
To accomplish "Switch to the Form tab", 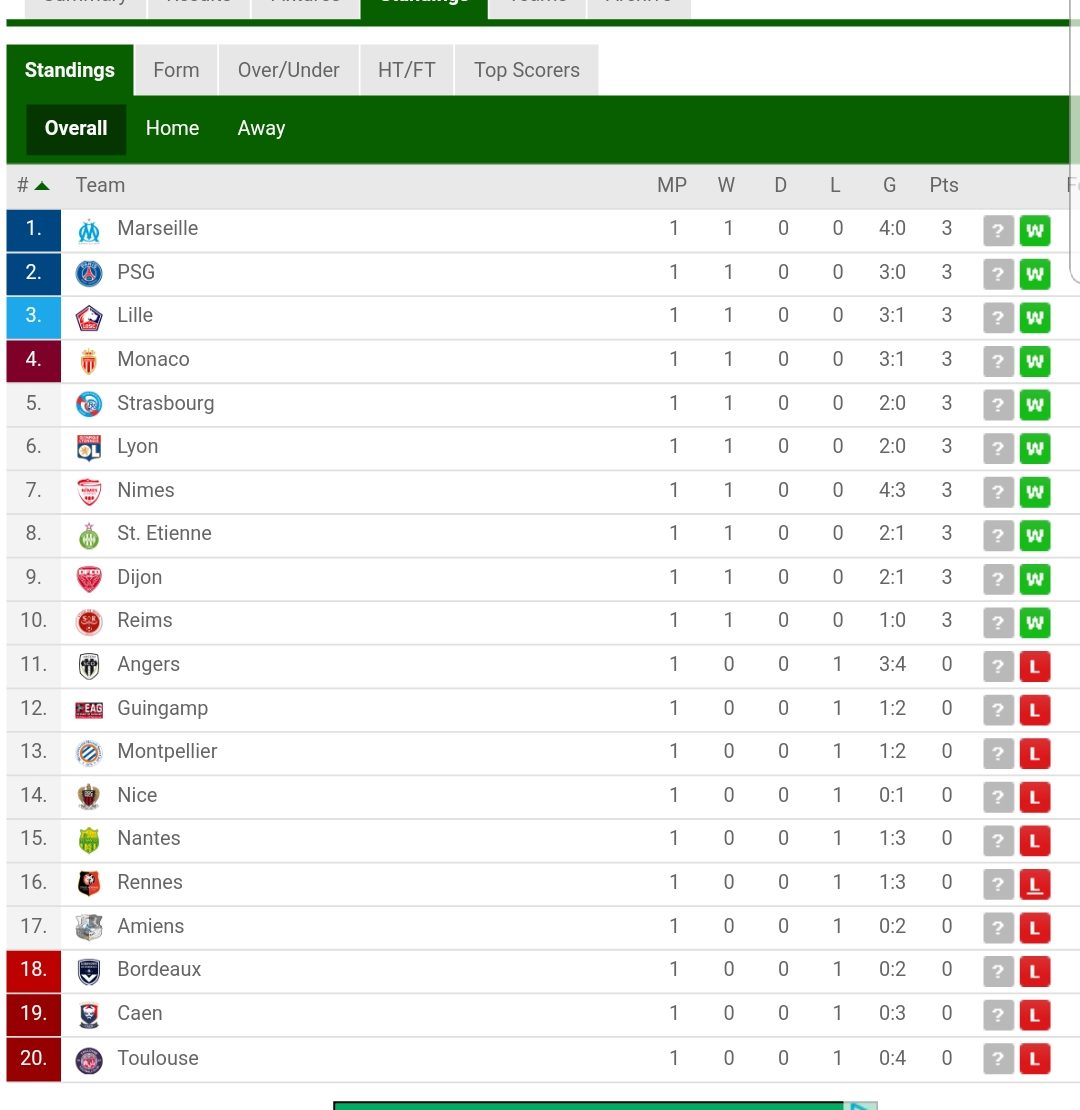I will point(176,70).
